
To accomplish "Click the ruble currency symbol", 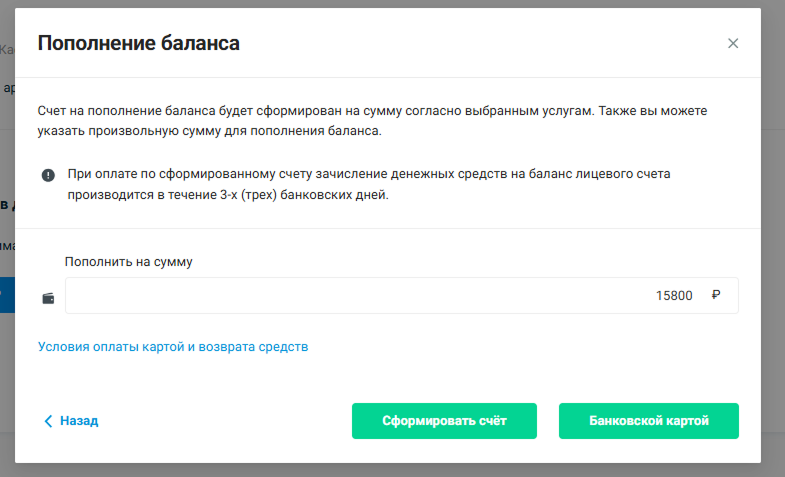I will pyautogui.click(x=716, y=295).
